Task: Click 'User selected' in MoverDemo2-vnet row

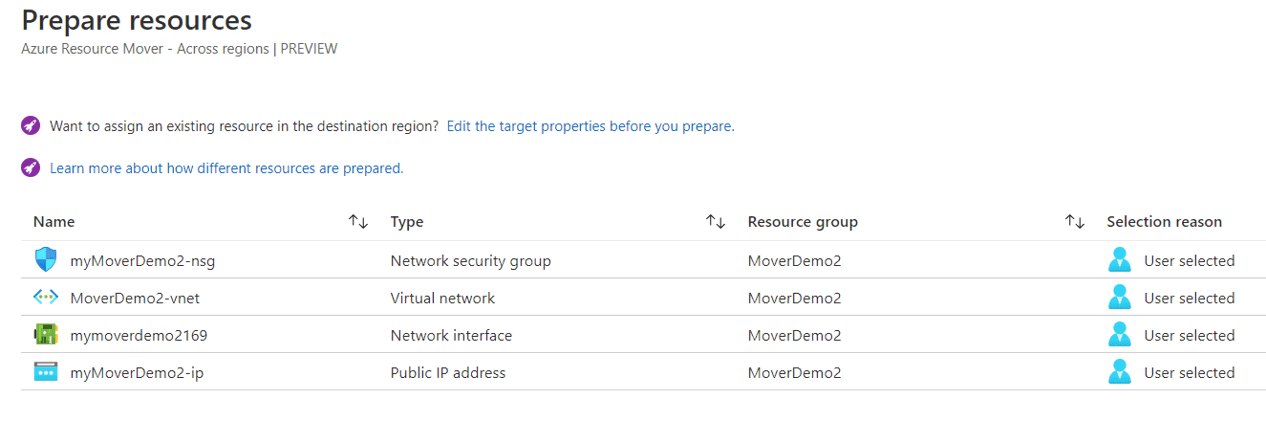Action: [1189, 297]
